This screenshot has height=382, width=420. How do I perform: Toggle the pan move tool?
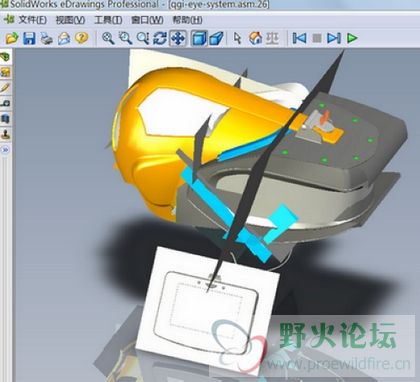178,38
